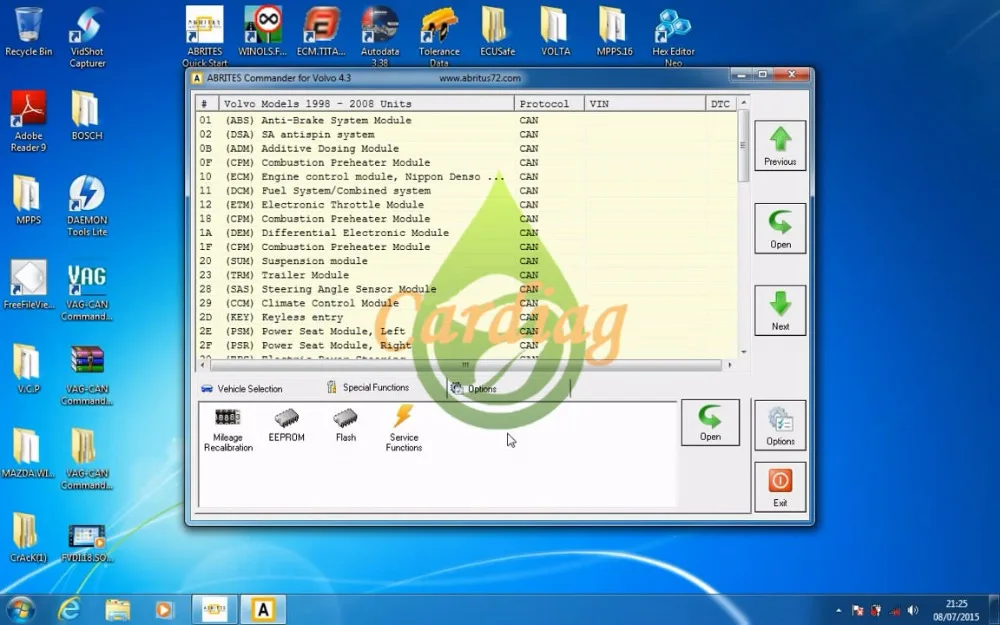
Task: Select the ETM Electronic Throttle Module row
Action: [467, 204]
